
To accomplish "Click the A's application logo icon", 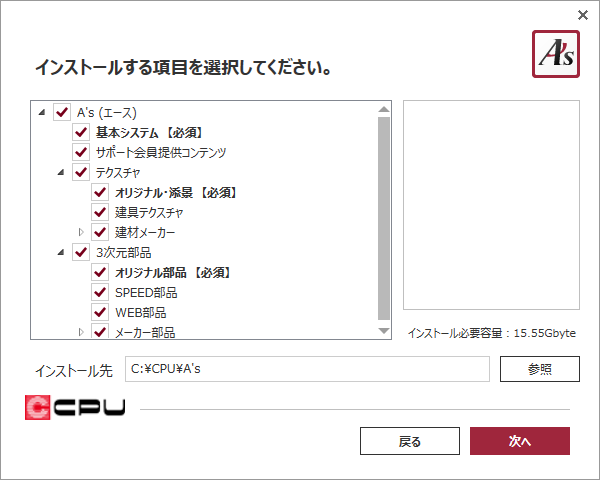I will pos(556,54).
